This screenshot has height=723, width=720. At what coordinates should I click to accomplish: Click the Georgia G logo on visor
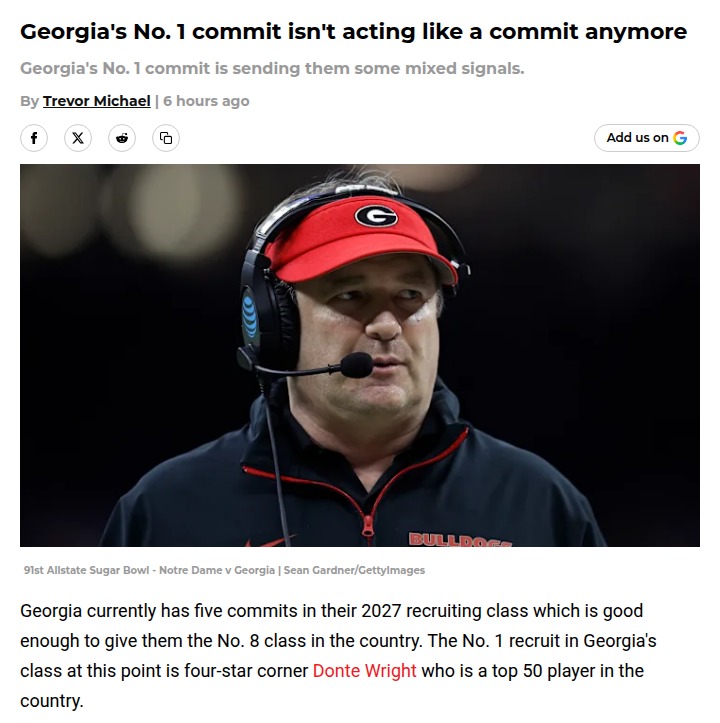pos(376,214)
